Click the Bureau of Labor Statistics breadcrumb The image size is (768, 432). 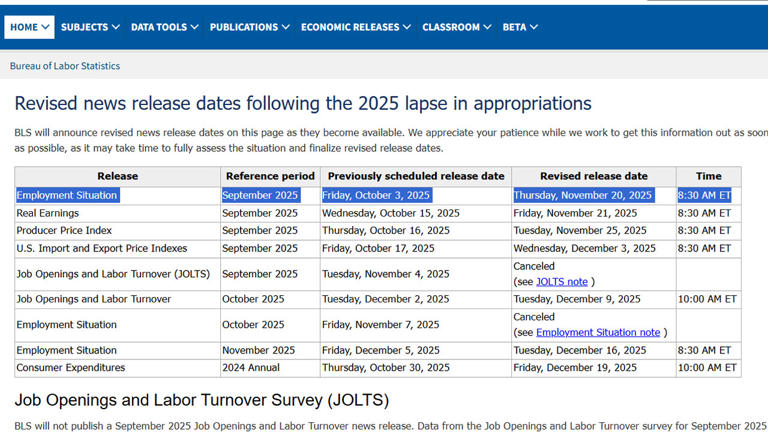tap(65, 66)
